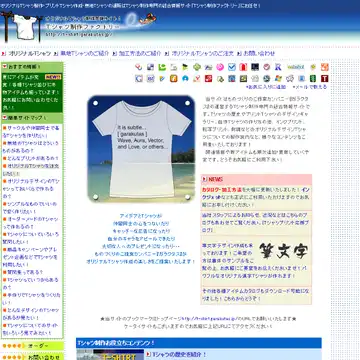Click the tall green rectangle bookmark icon

click(313, 78)
